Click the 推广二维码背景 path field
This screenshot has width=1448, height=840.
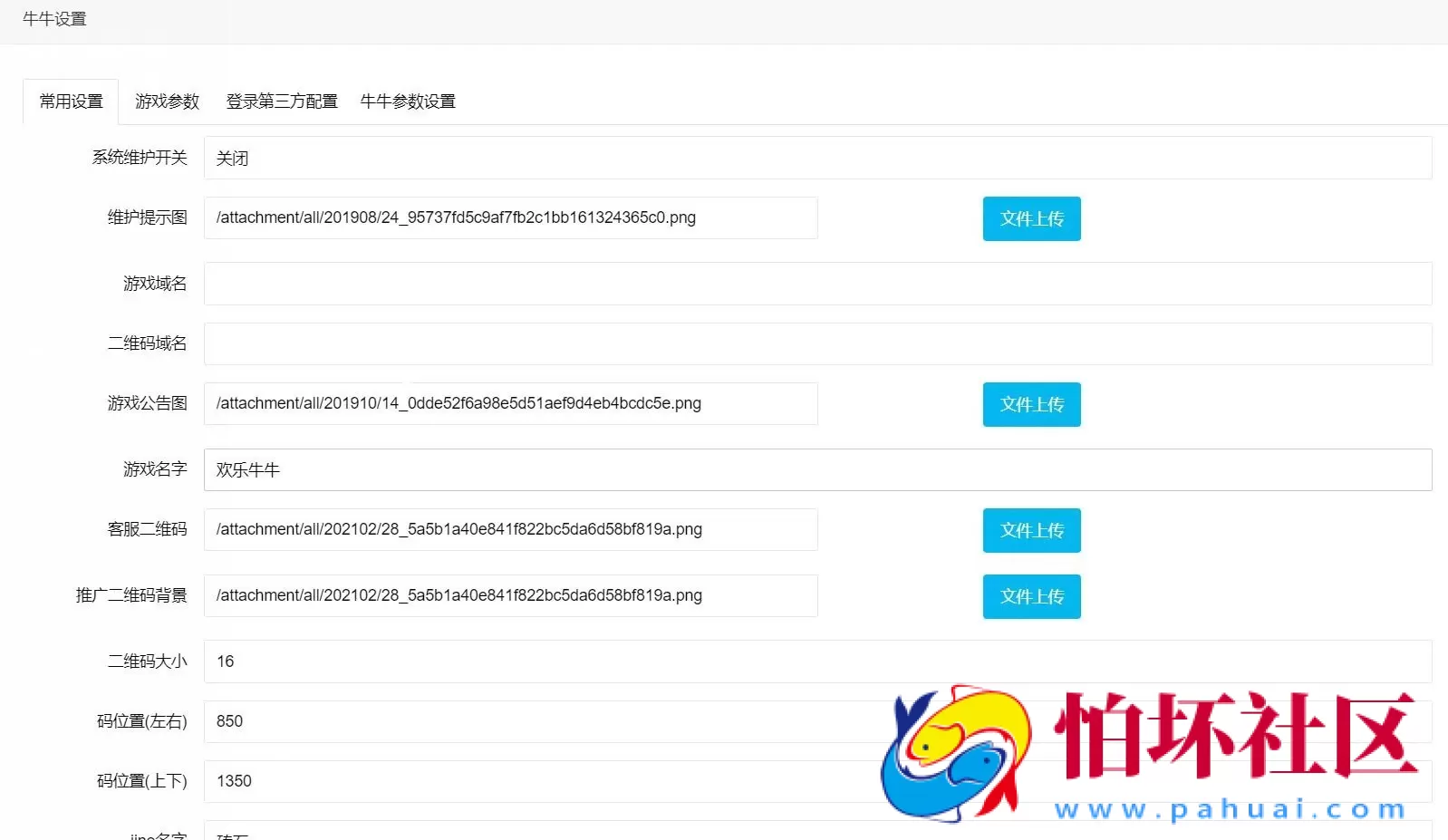(x=511, y=595)
